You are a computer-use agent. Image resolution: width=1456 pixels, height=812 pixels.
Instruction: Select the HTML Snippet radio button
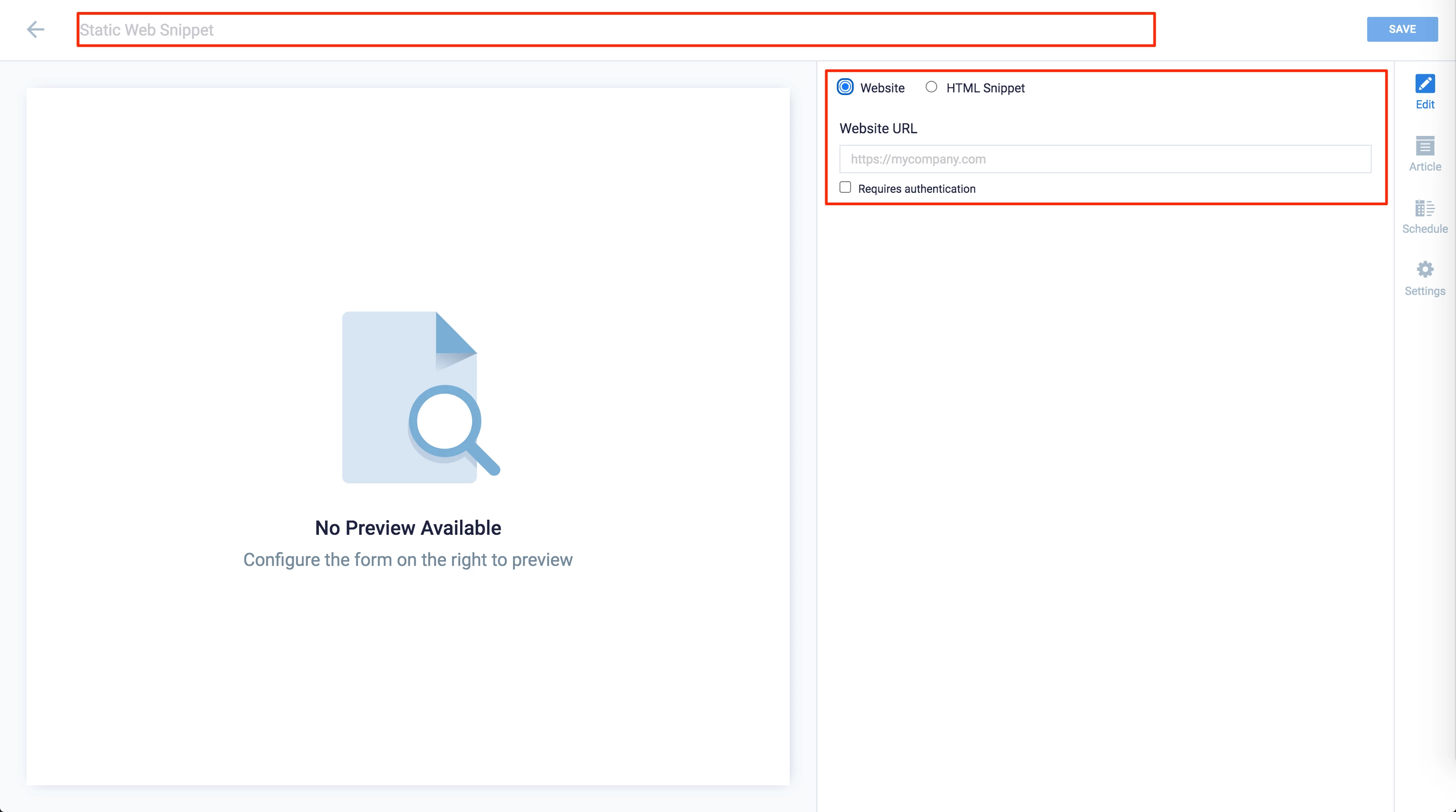pyautogui.click(x=931, y=87)
